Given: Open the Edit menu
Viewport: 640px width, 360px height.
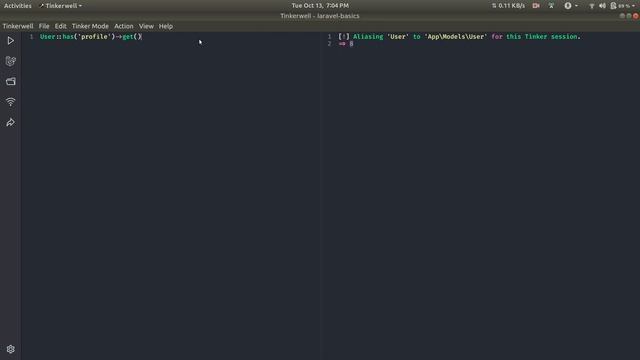Looking at the screenshot, I should (x=60, y=26).
